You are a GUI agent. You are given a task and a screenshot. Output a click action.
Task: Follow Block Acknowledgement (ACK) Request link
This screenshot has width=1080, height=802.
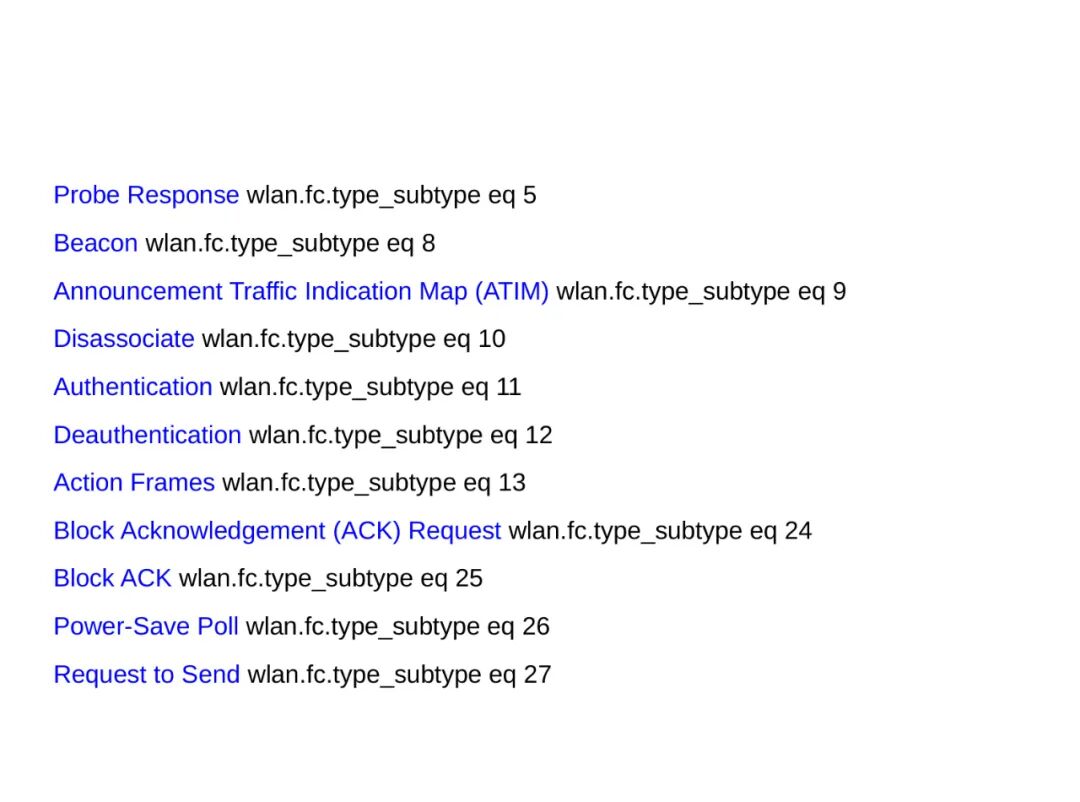277,531
